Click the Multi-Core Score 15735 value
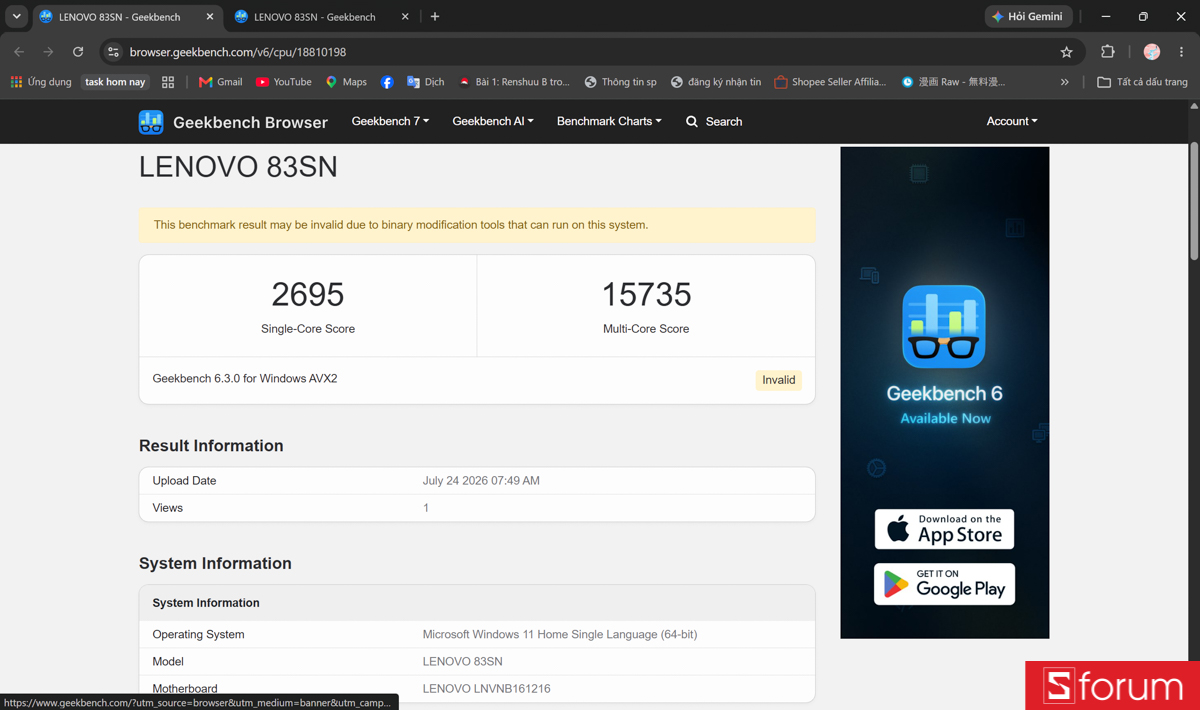1200x710 pixels. [646, 294]
